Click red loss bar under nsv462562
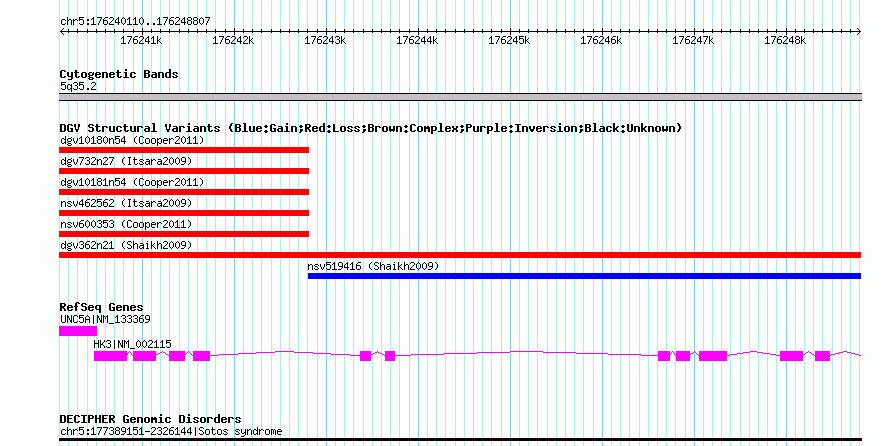This screenshot has height=446, width=890. click(x=184, y=213)
